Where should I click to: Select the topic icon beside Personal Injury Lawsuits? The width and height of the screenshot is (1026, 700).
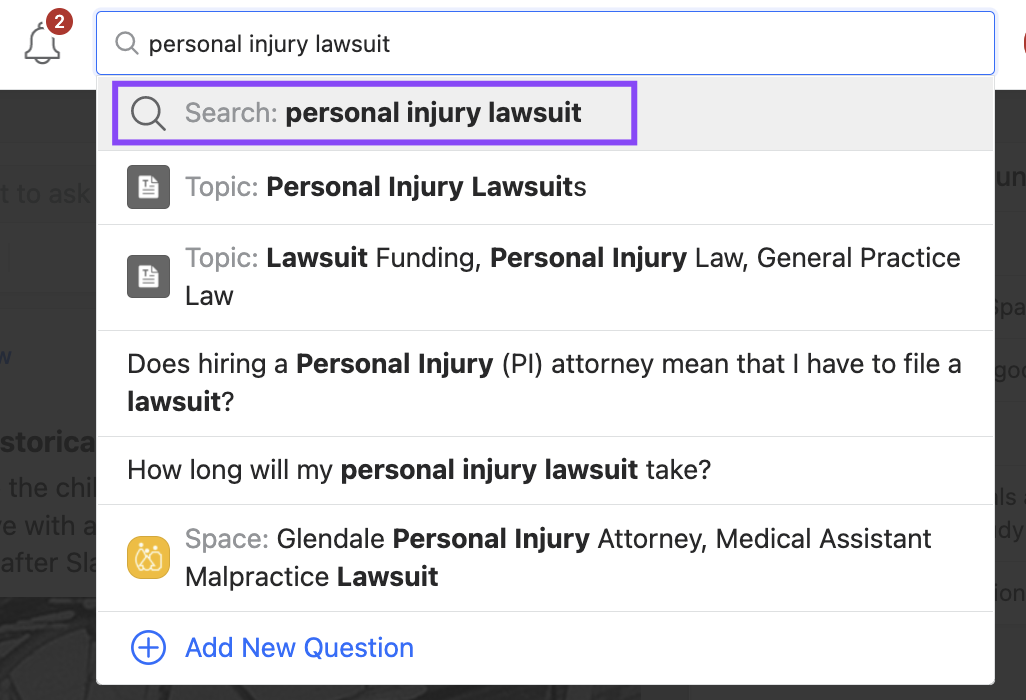point(148,186)
